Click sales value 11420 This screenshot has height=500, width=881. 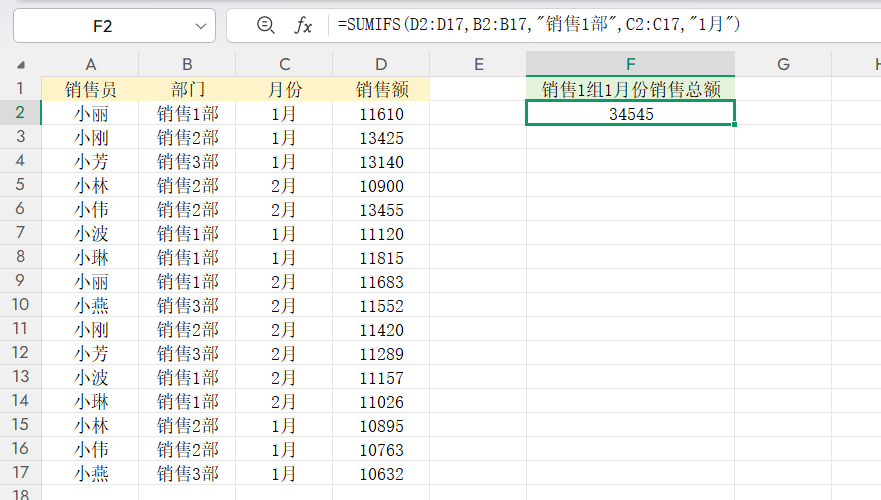(381, 330)
